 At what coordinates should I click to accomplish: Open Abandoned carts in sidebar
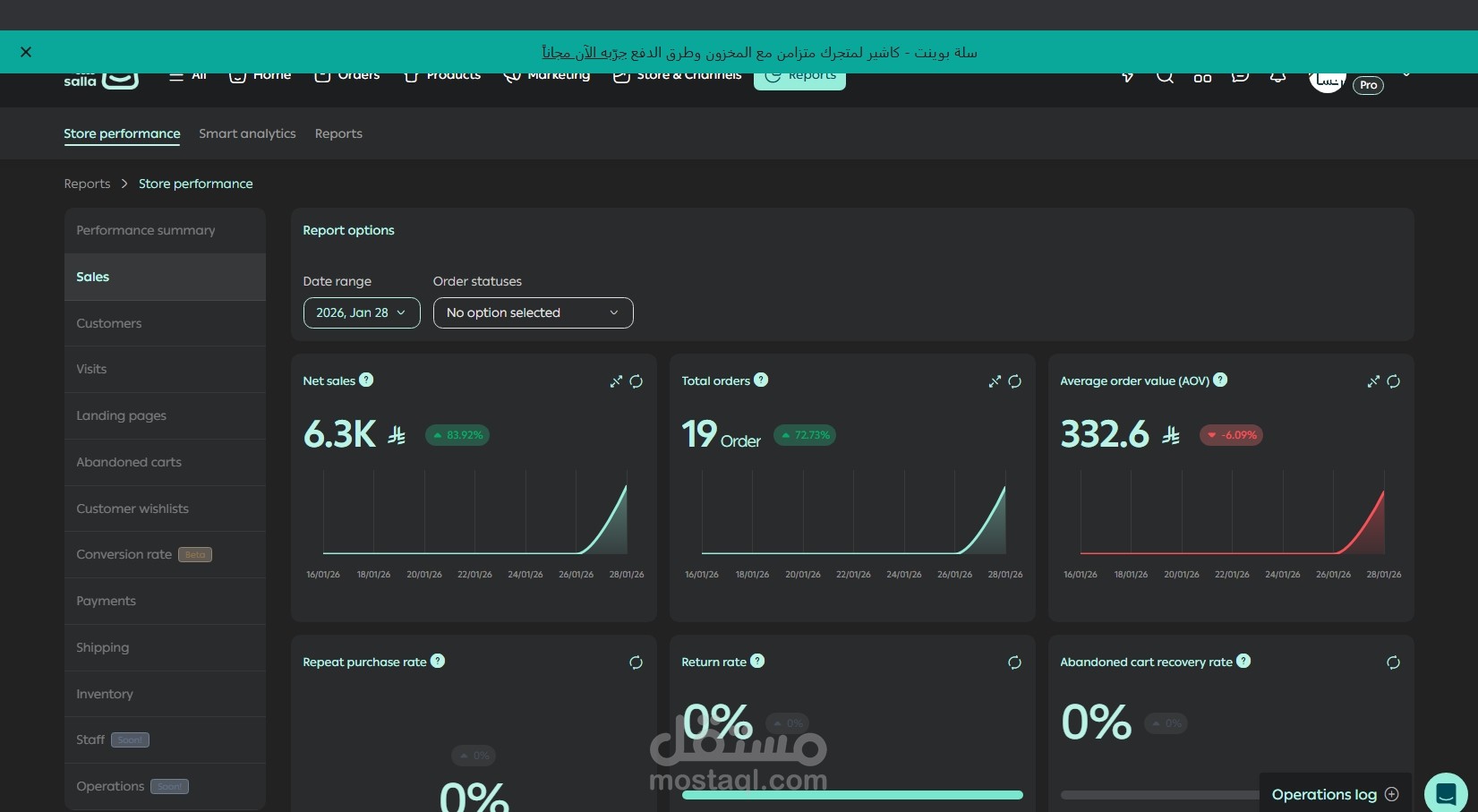click(x=165, y=462)
